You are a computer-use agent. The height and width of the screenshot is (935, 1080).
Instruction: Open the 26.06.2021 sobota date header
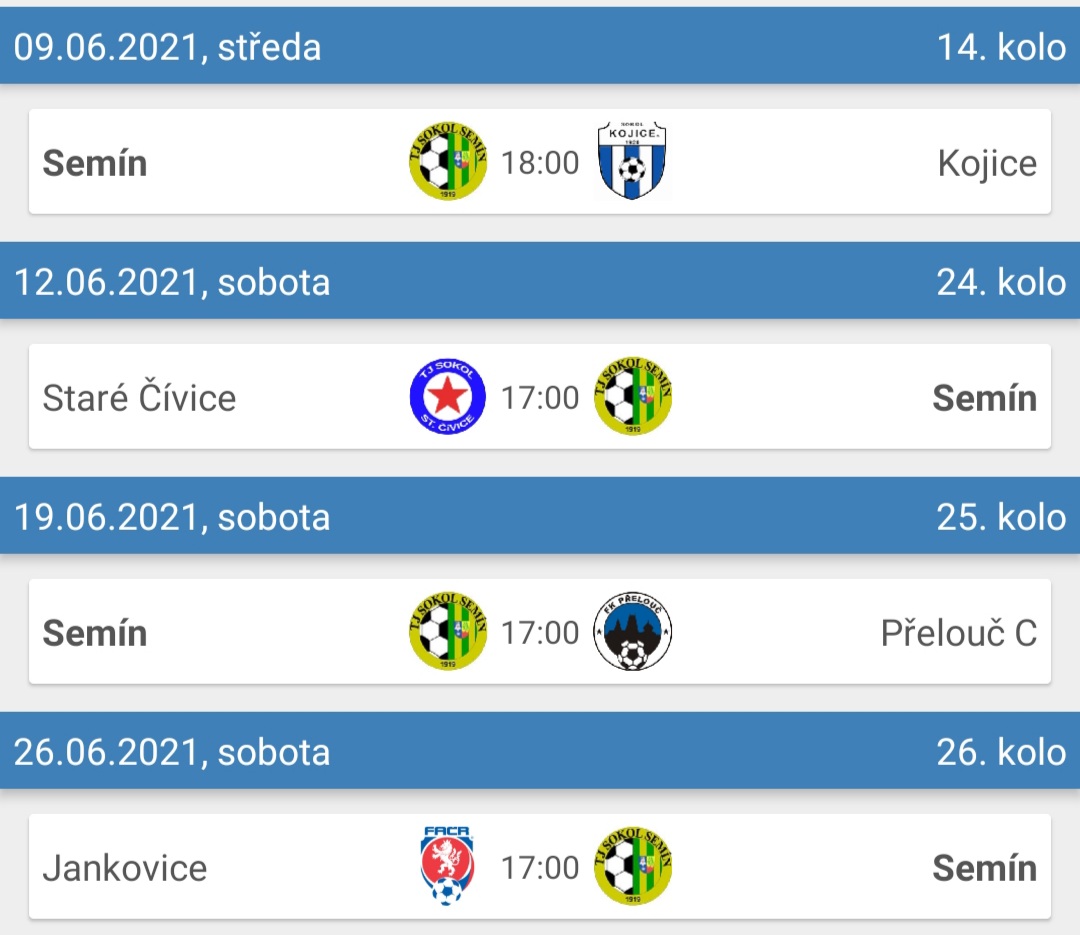click(172, 752)
